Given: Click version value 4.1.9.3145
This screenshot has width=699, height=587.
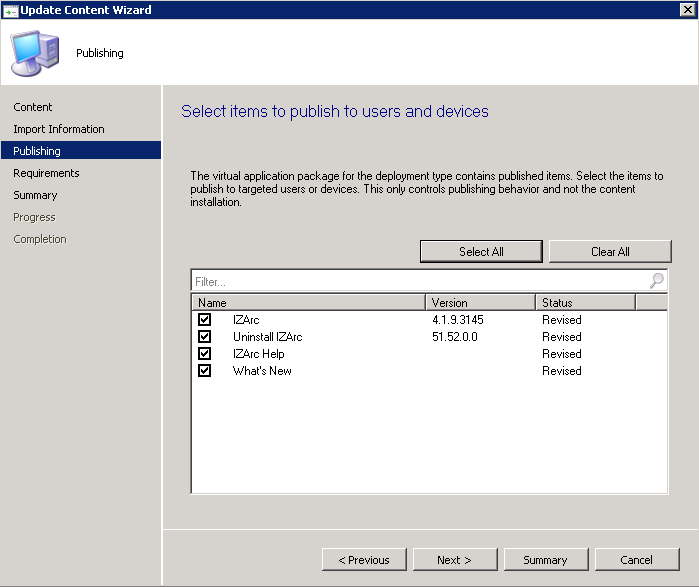Looking at the screenshot, I should (x=458, y=320).
